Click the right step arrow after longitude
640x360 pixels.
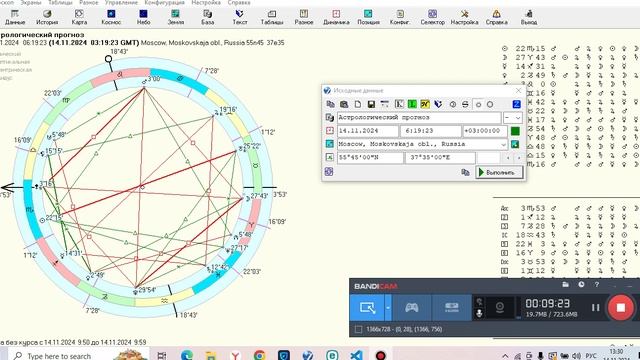coord(519,158)
